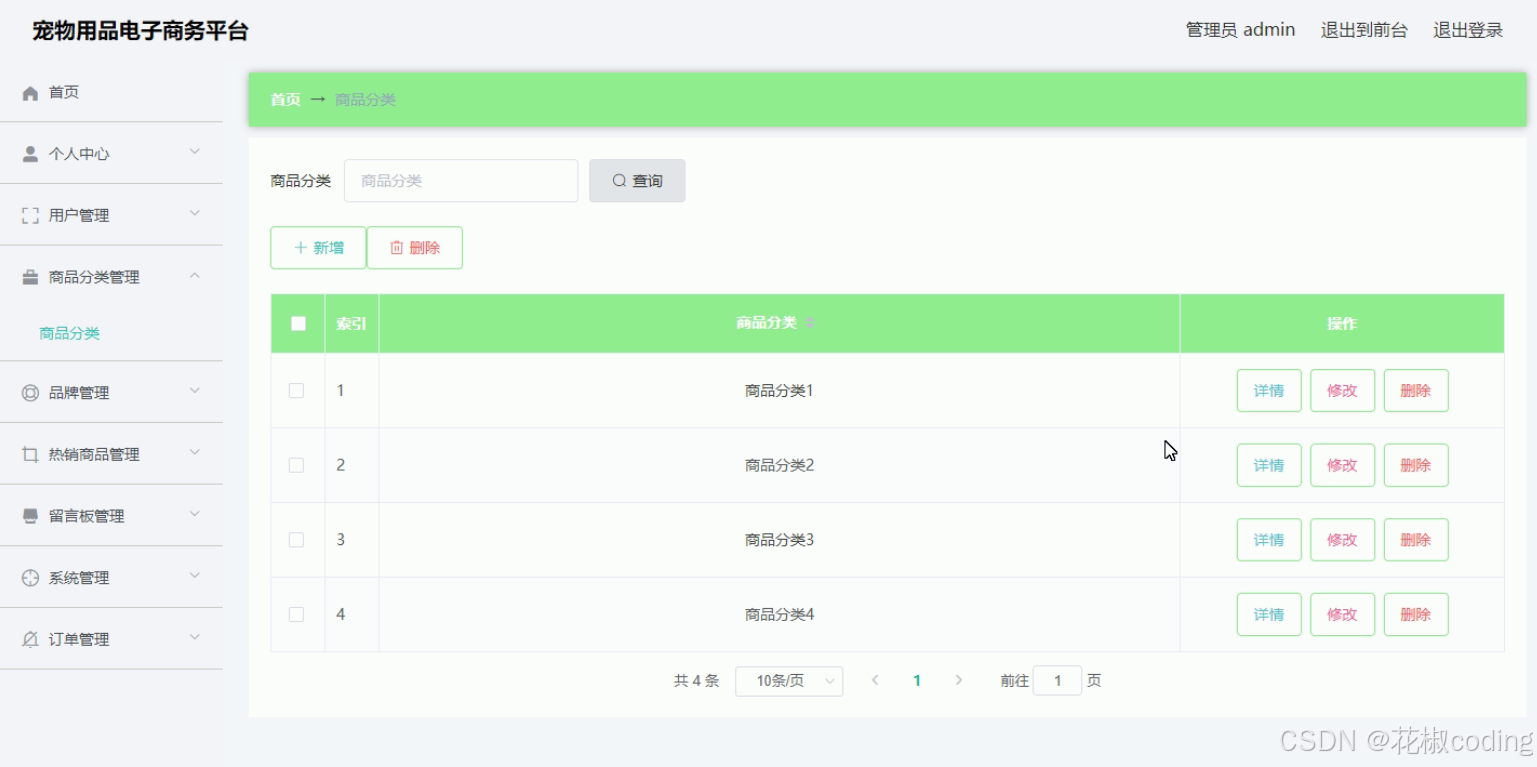1537x767 pixels.
Task: Focus the 商品分类 search input field
Action: pos(461,181)
